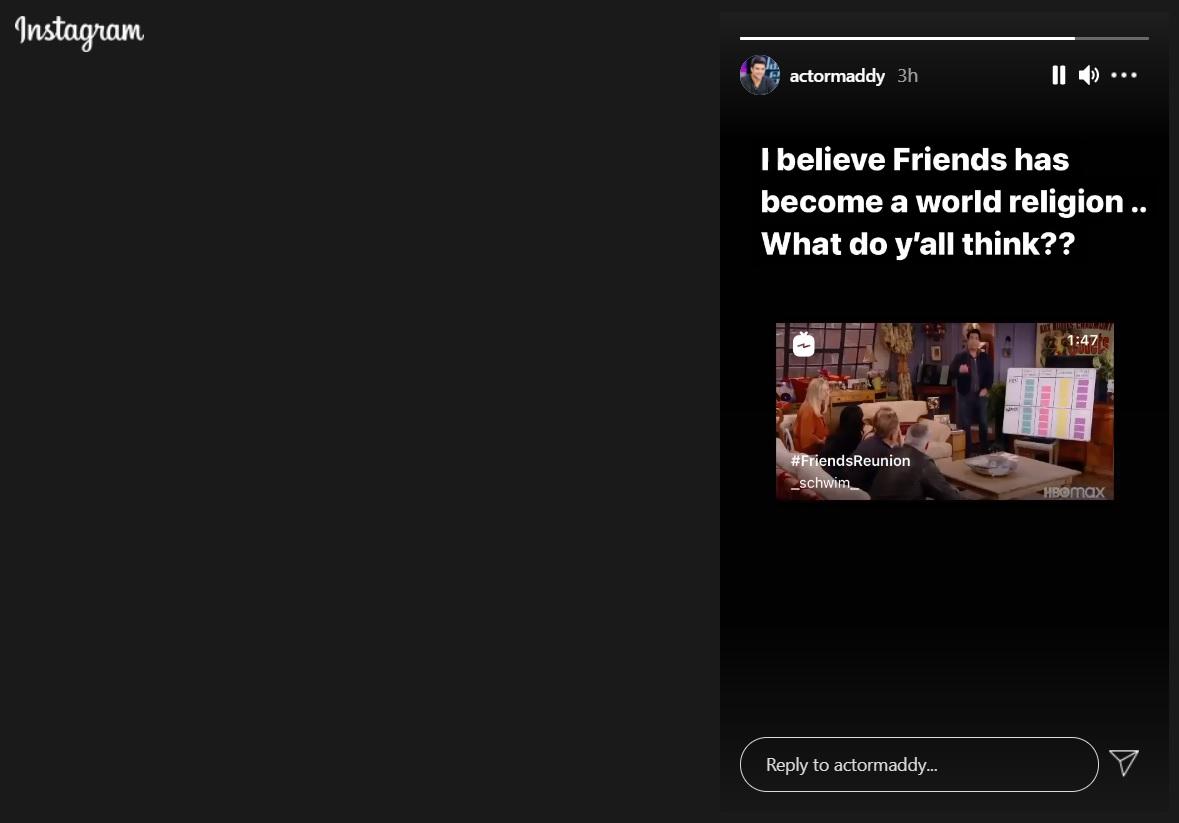Image resolution: width=1179 pixels, height=823 pixels.
Task: Jump to the unfilled end of the progress bar
Action: click(x=1112, y=38)
